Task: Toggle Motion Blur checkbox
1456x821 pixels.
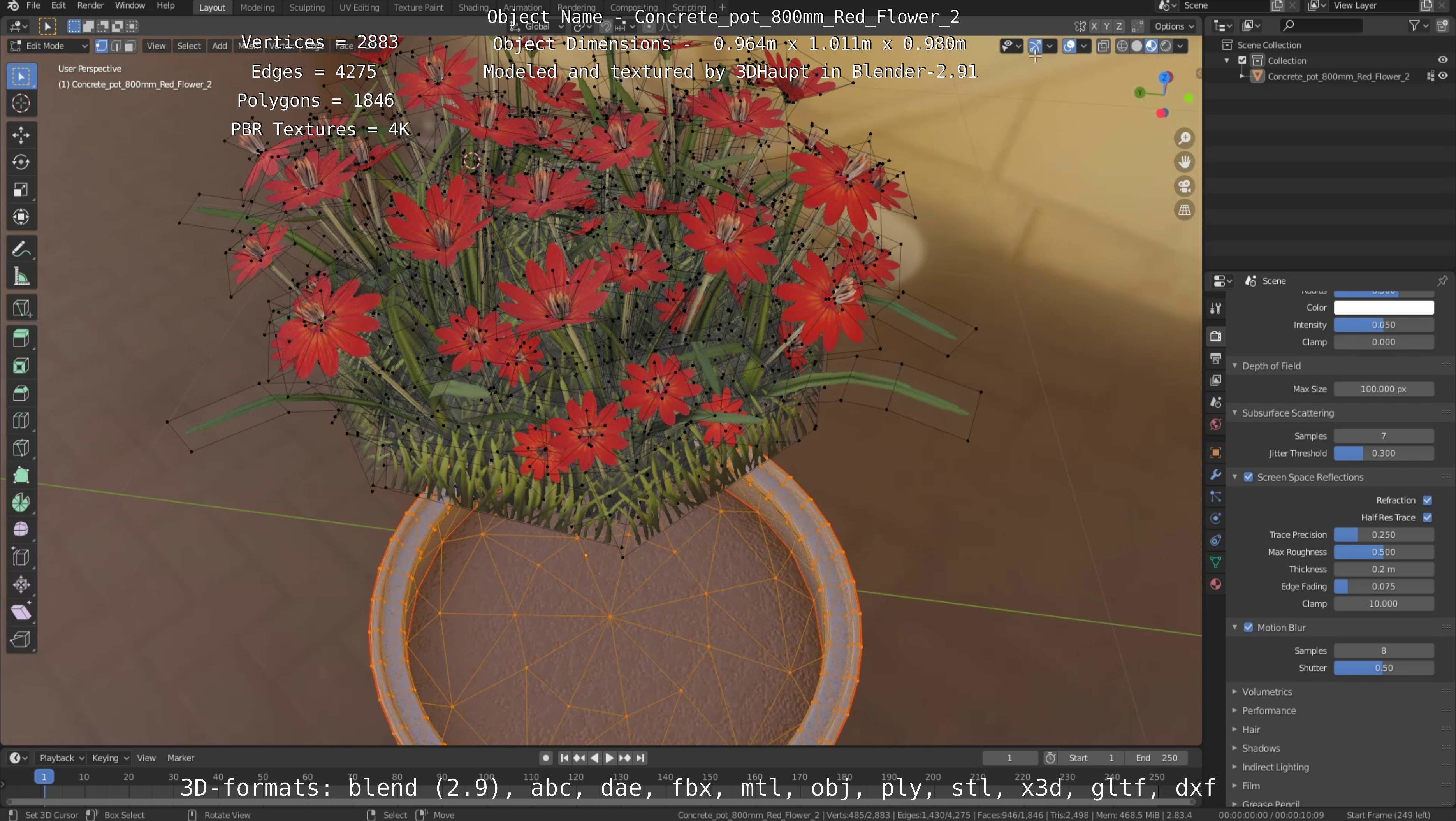Action: pos(1248,627)
